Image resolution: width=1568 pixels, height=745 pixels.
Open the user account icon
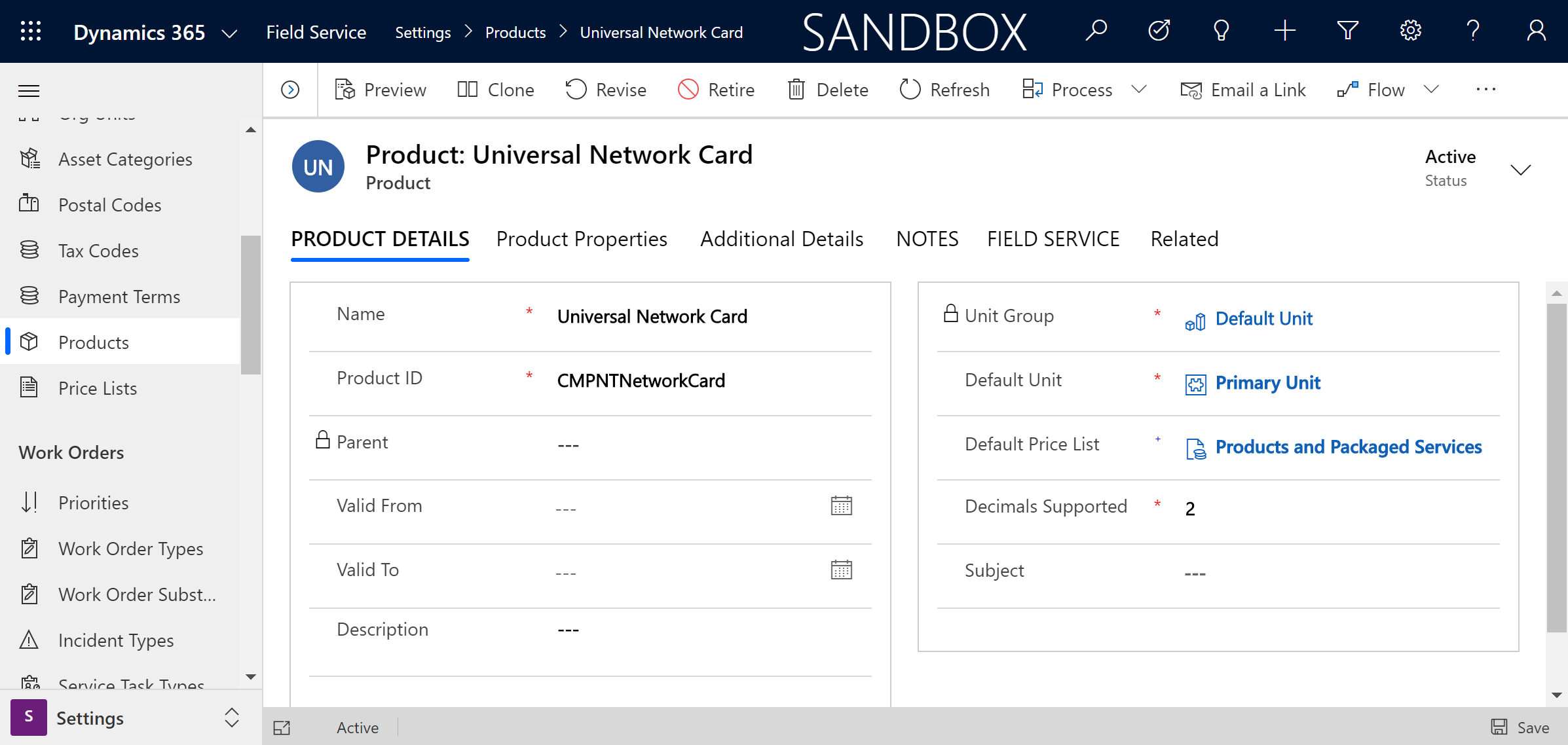point(1536,31)
